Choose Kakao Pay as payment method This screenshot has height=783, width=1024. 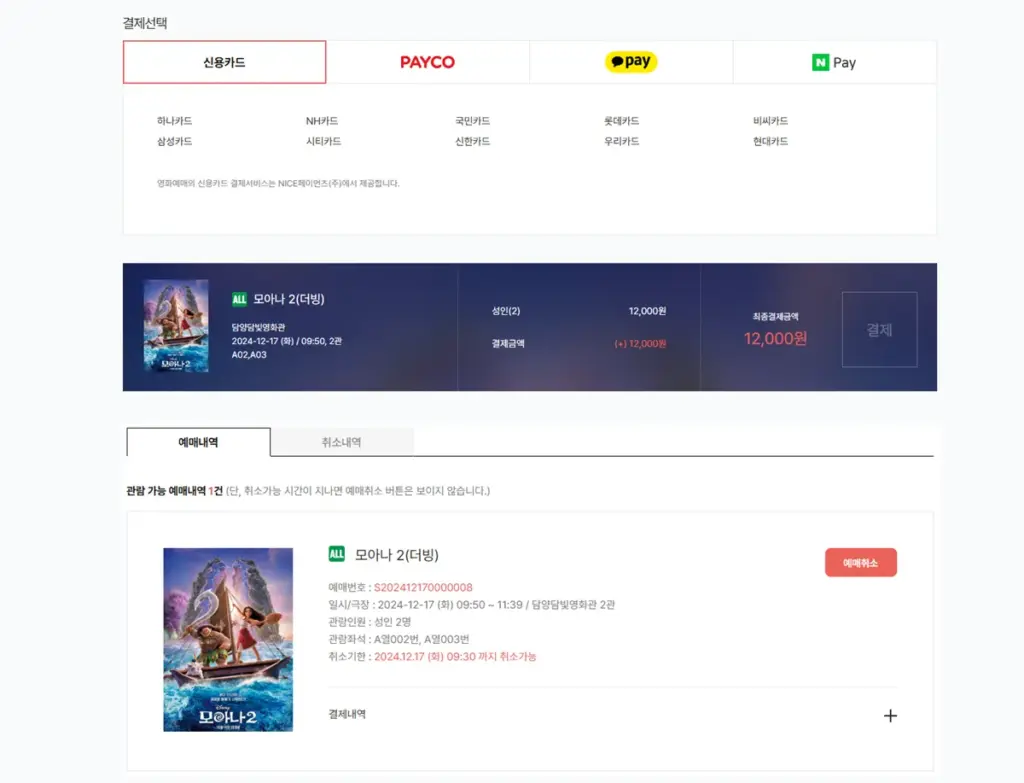[x=631, y=62]
